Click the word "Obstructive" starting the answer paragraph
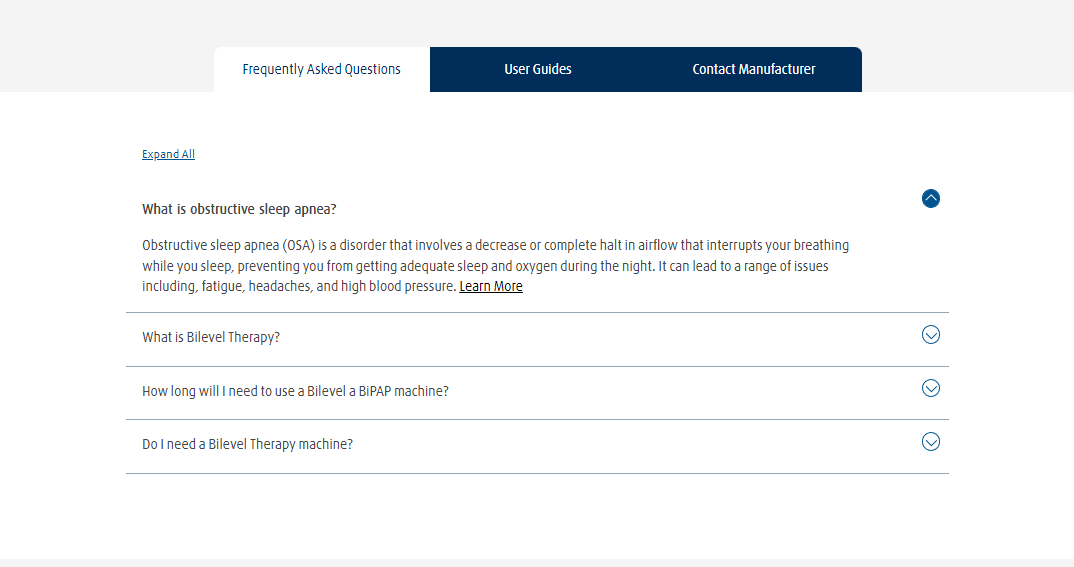 click(x=175, y=245)
